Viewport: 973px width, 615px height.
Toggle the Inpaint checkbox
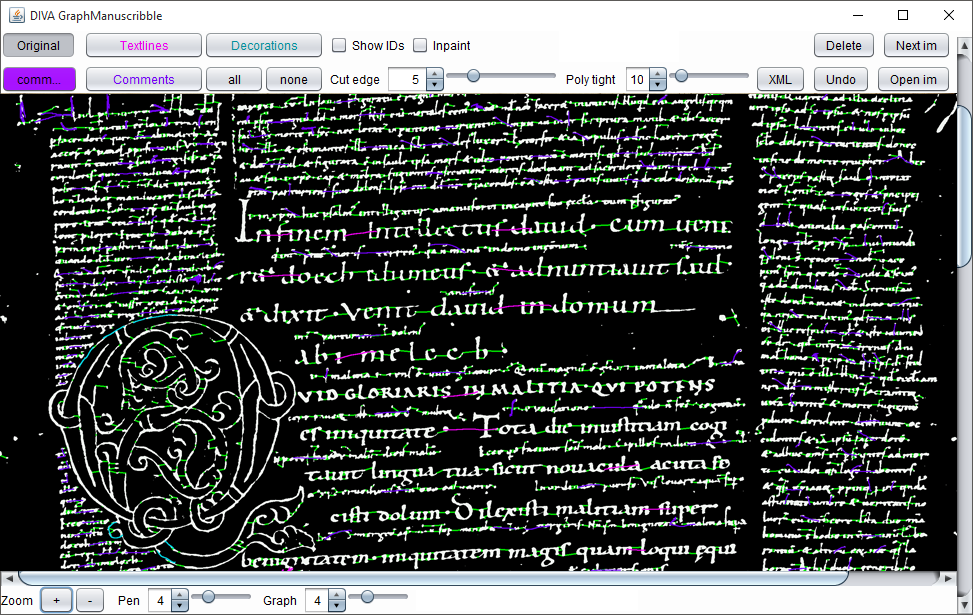click(420, 45)
